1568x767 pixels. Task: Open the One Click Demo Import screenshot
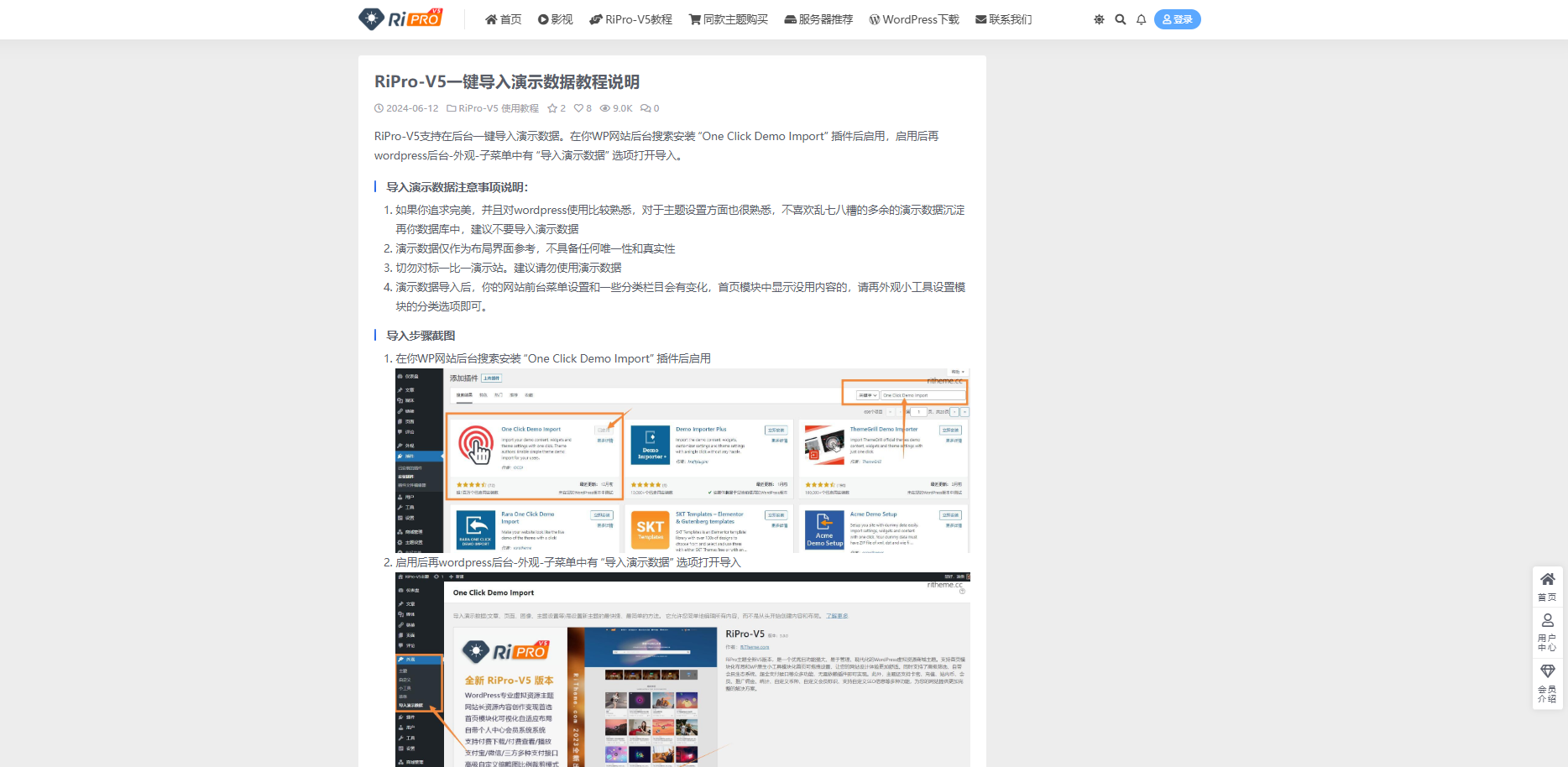pyautogui.click(x=682, y=670)
